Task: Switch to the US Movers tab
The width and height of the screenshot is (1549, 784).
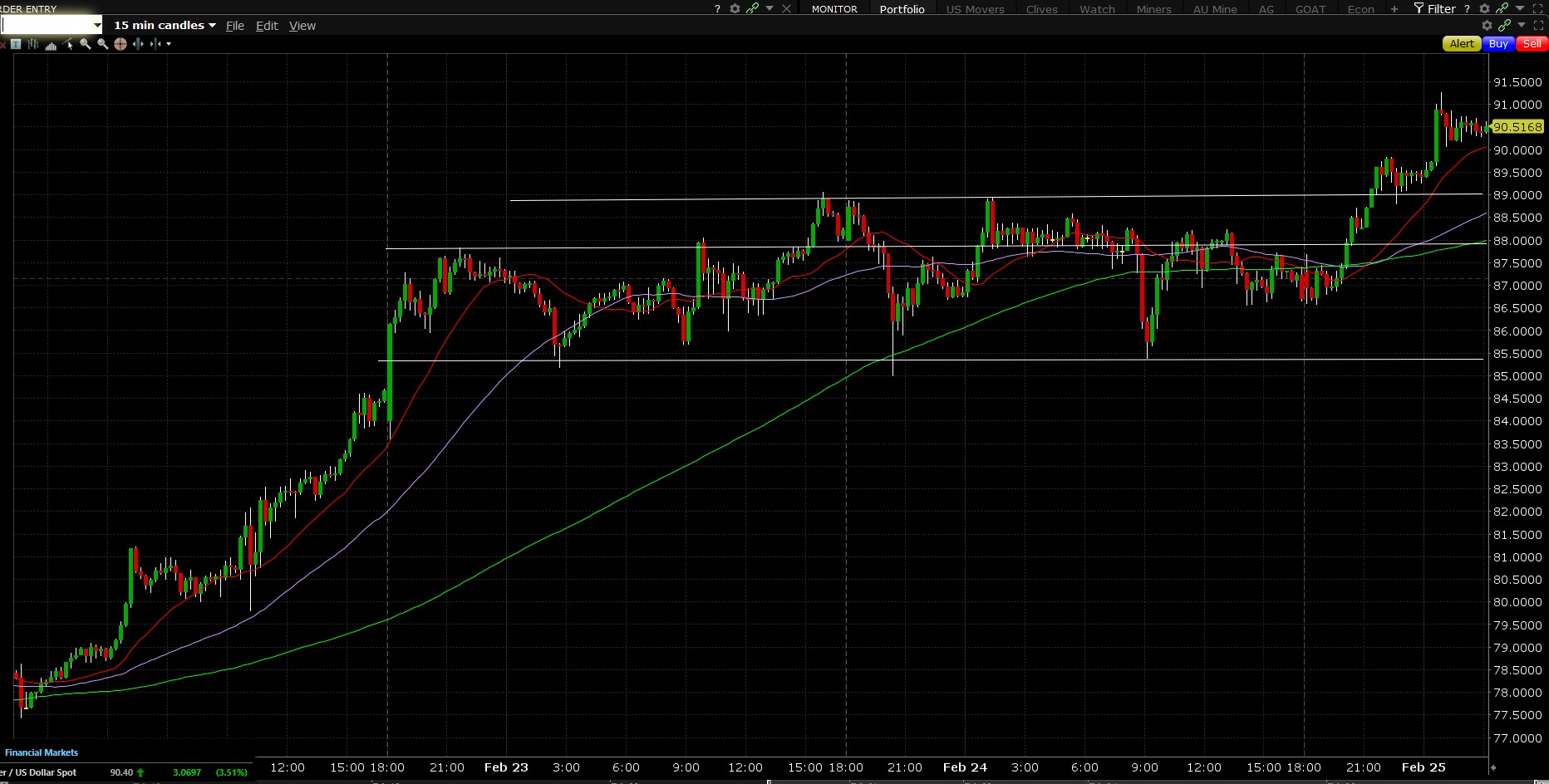Action: pyautogui.click(x=975, y=9)
